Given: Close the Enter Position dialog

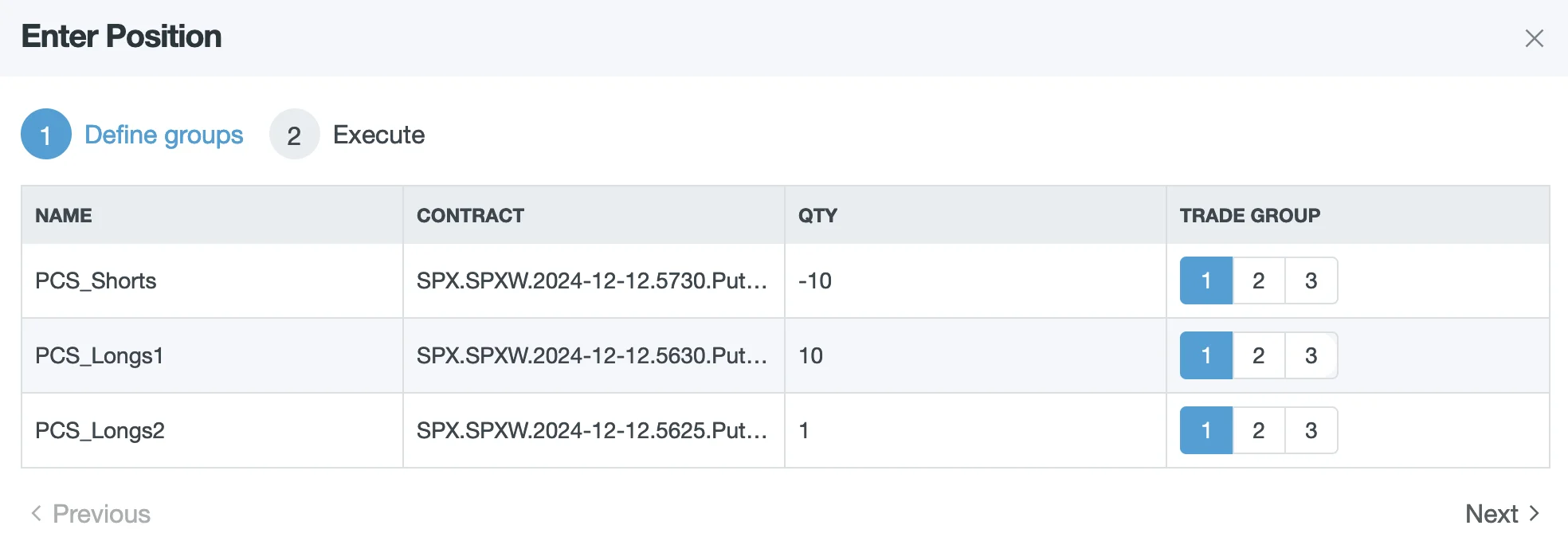Looking at the screenshot, I should [x=1534, y=37].
